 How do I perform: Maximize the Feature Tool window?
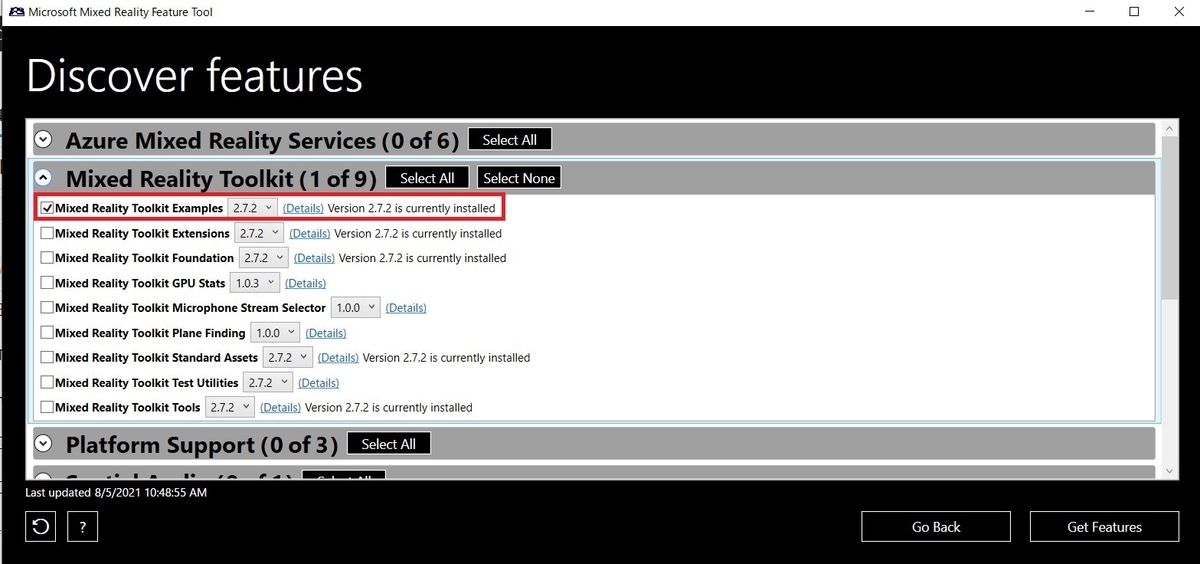pos(1134,12)
